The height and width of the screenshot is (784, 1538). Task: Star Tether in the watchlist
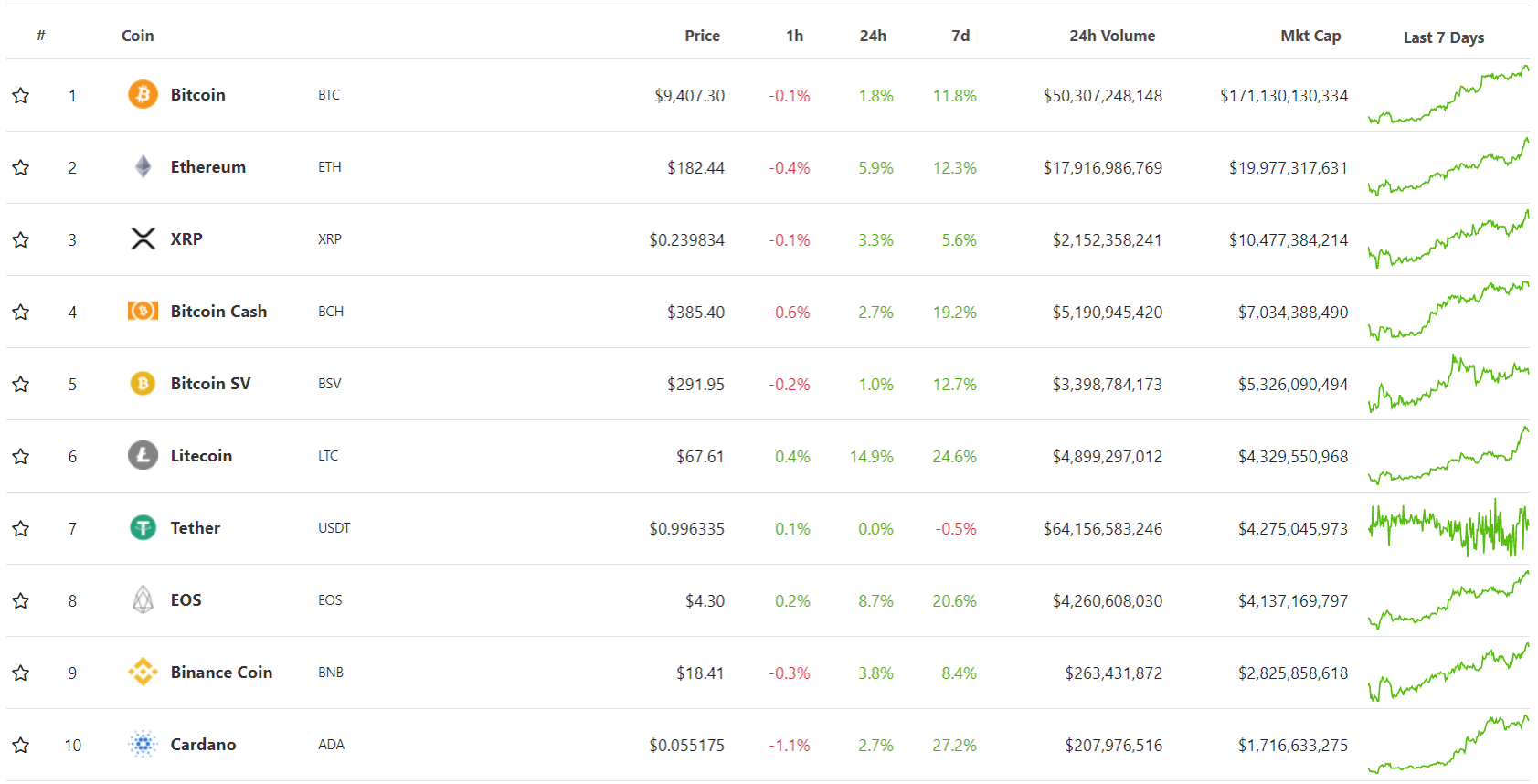(21, 528)
